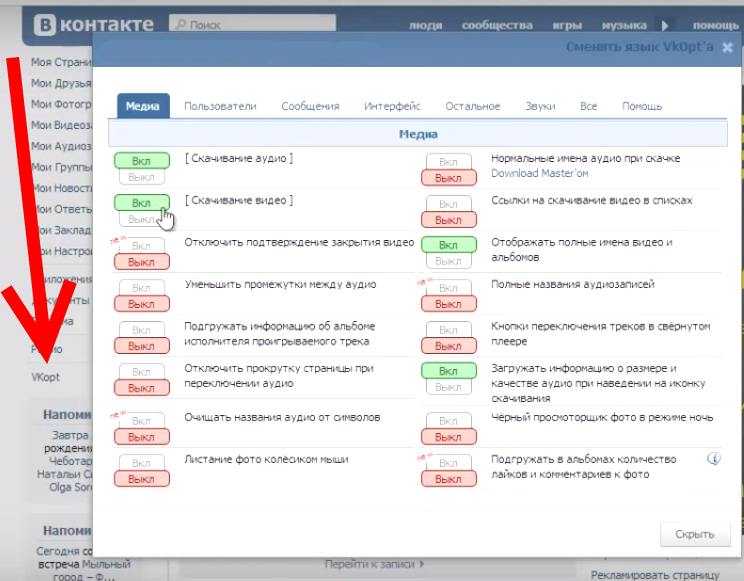Image resolution: width=744 pixels, height=581 pixels.
Task: Click the VKontakte logo icon
Action: click(x=45, y=24)
